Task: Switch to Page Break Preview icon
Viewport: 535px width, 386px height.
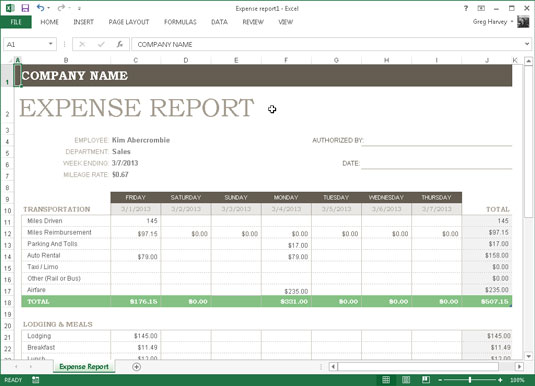Action: (x=426, y=380)
